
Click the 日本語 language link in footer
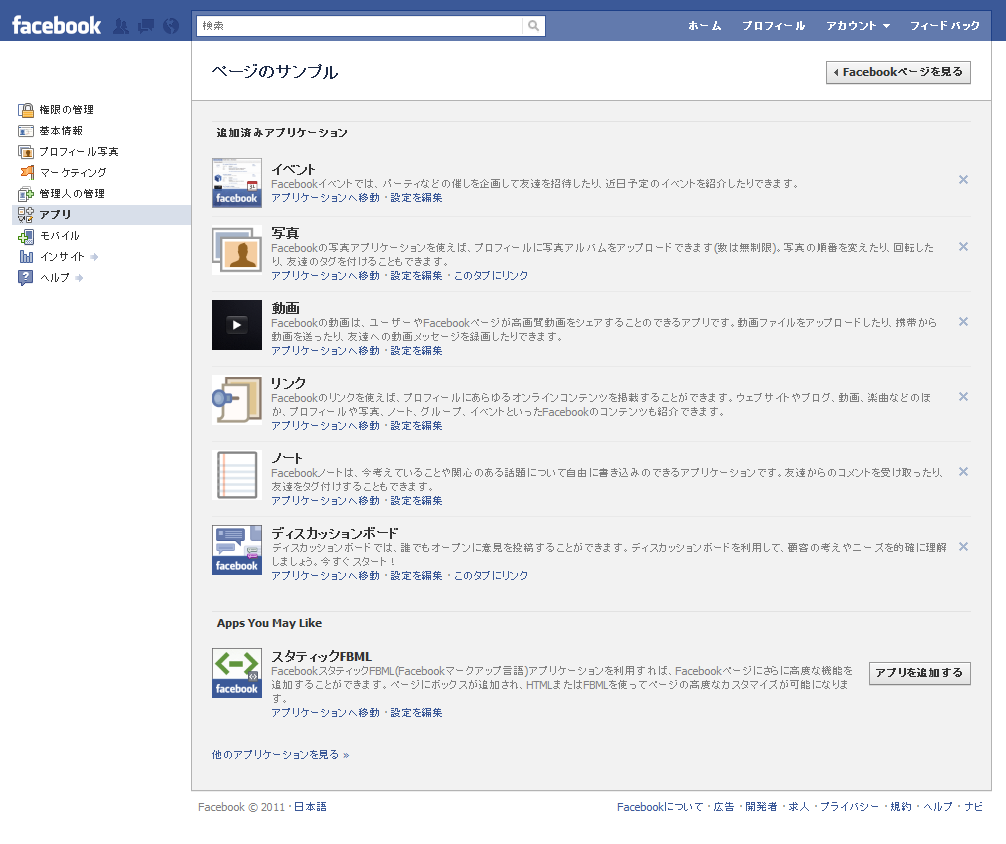coord(310,807)
